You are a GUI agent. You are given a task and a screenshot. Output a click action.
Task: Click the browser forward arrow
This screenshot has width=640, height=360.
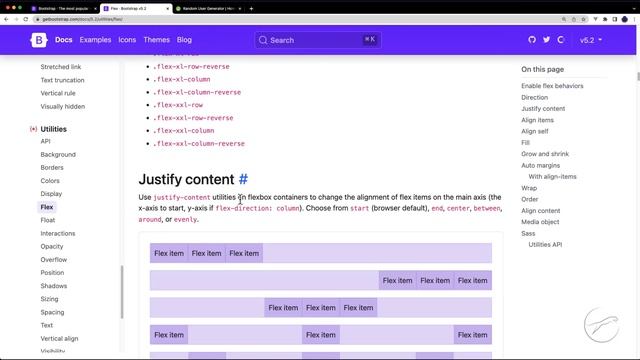click(16, 19)
